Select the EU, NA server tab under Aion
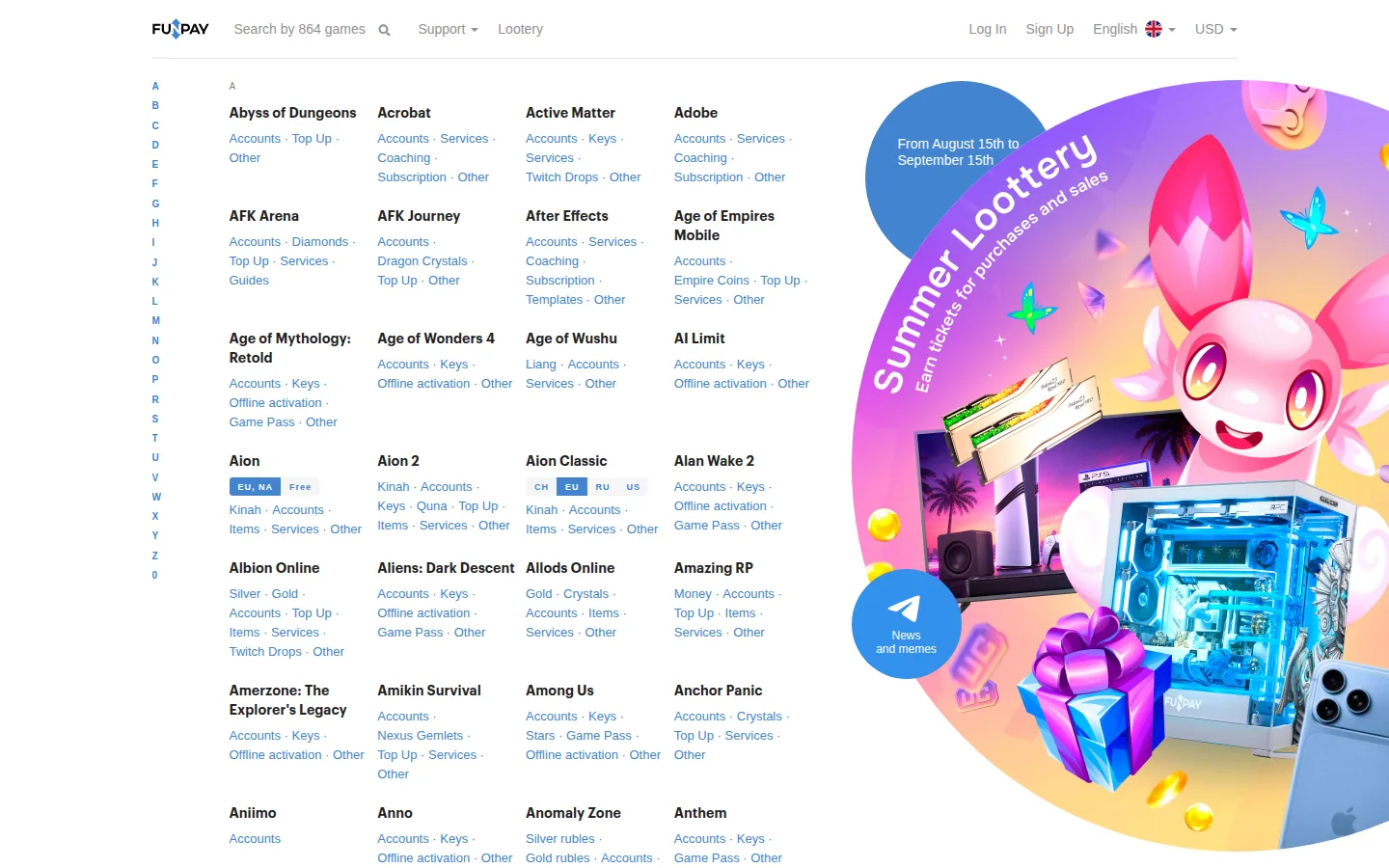This screenshot has width=1389, height=868. click(x=255, y=487)
